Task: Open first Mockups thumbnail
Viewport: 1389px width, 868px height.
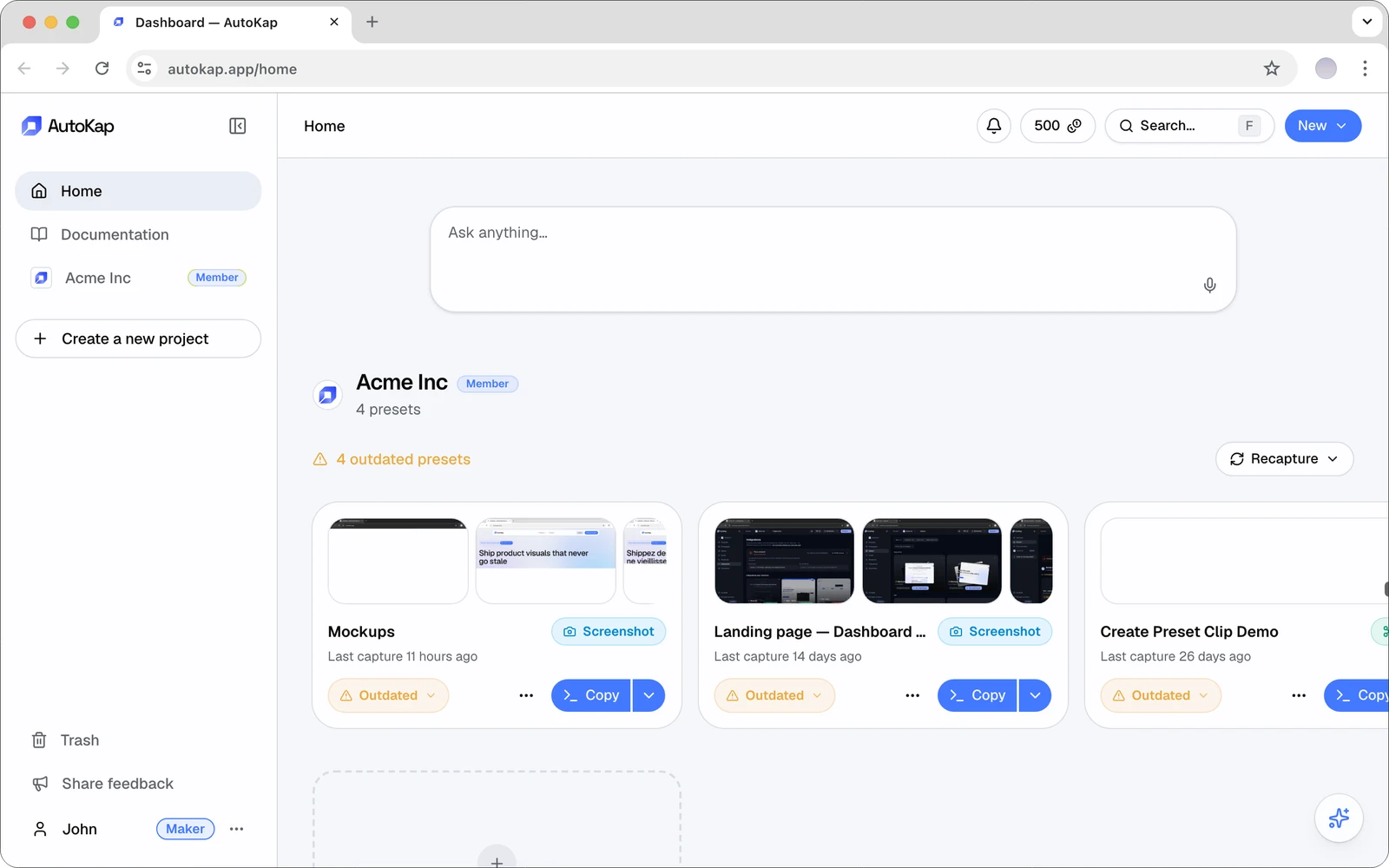Action: click(398, 561)
